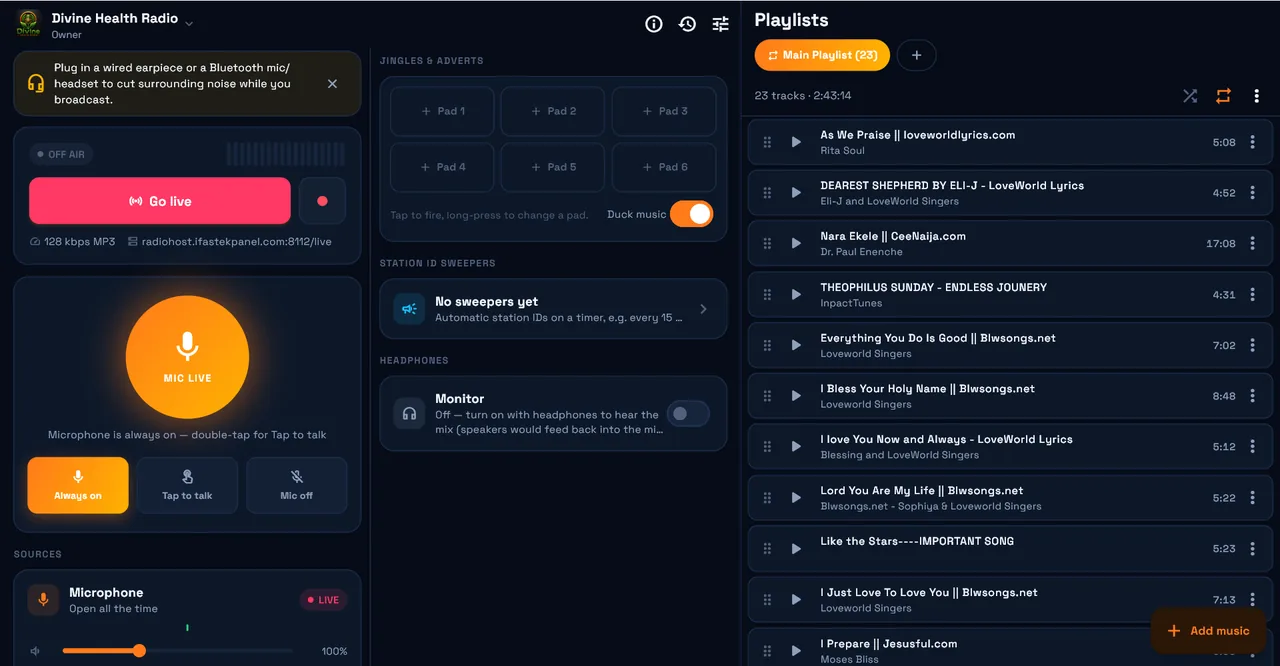This screenshot has width=1280, height=666.
Task: Click the Add music button
Action: point(1209,631)
